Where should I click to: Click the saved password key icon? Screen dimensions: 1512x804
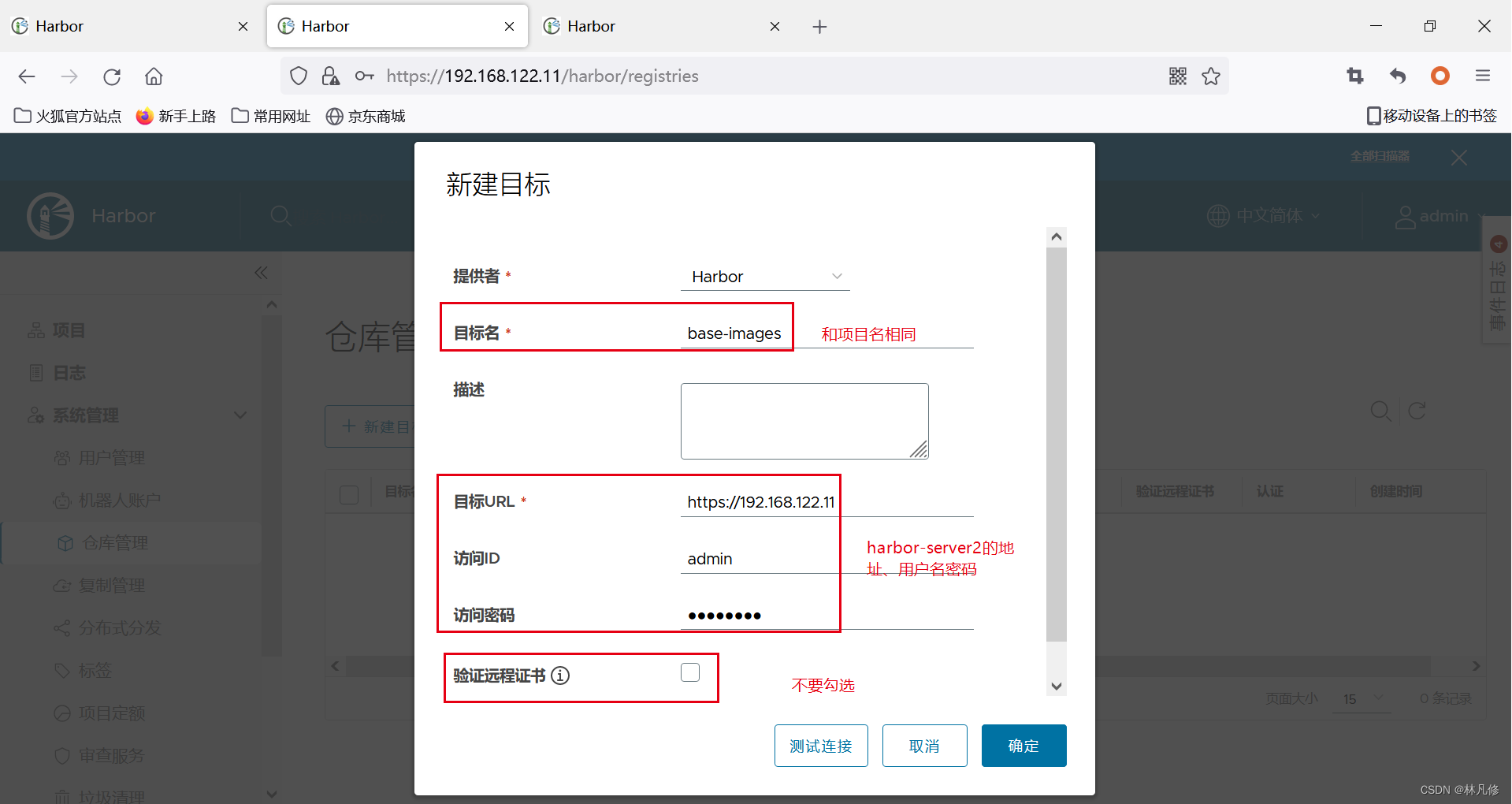pos(364,76)
